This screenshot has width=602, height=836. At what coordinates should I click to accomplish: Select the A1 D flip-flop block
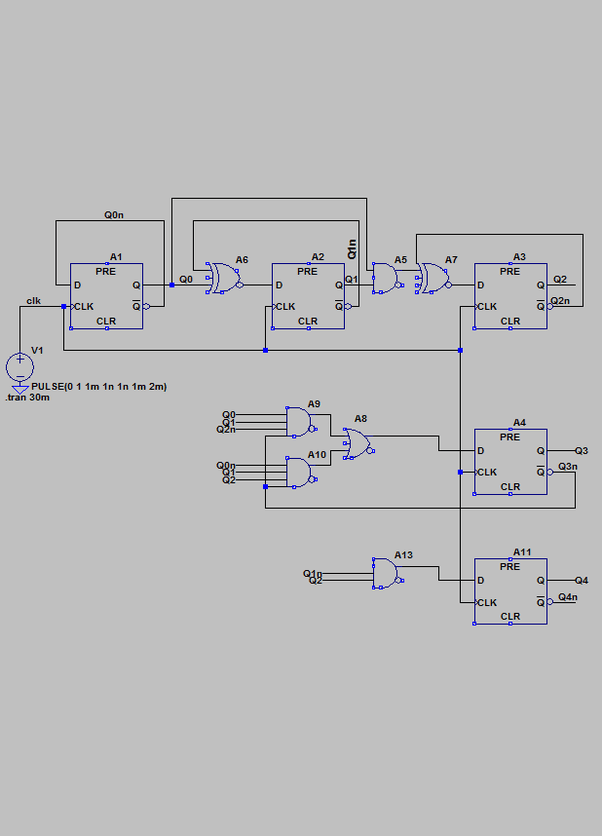coord(107,296)
